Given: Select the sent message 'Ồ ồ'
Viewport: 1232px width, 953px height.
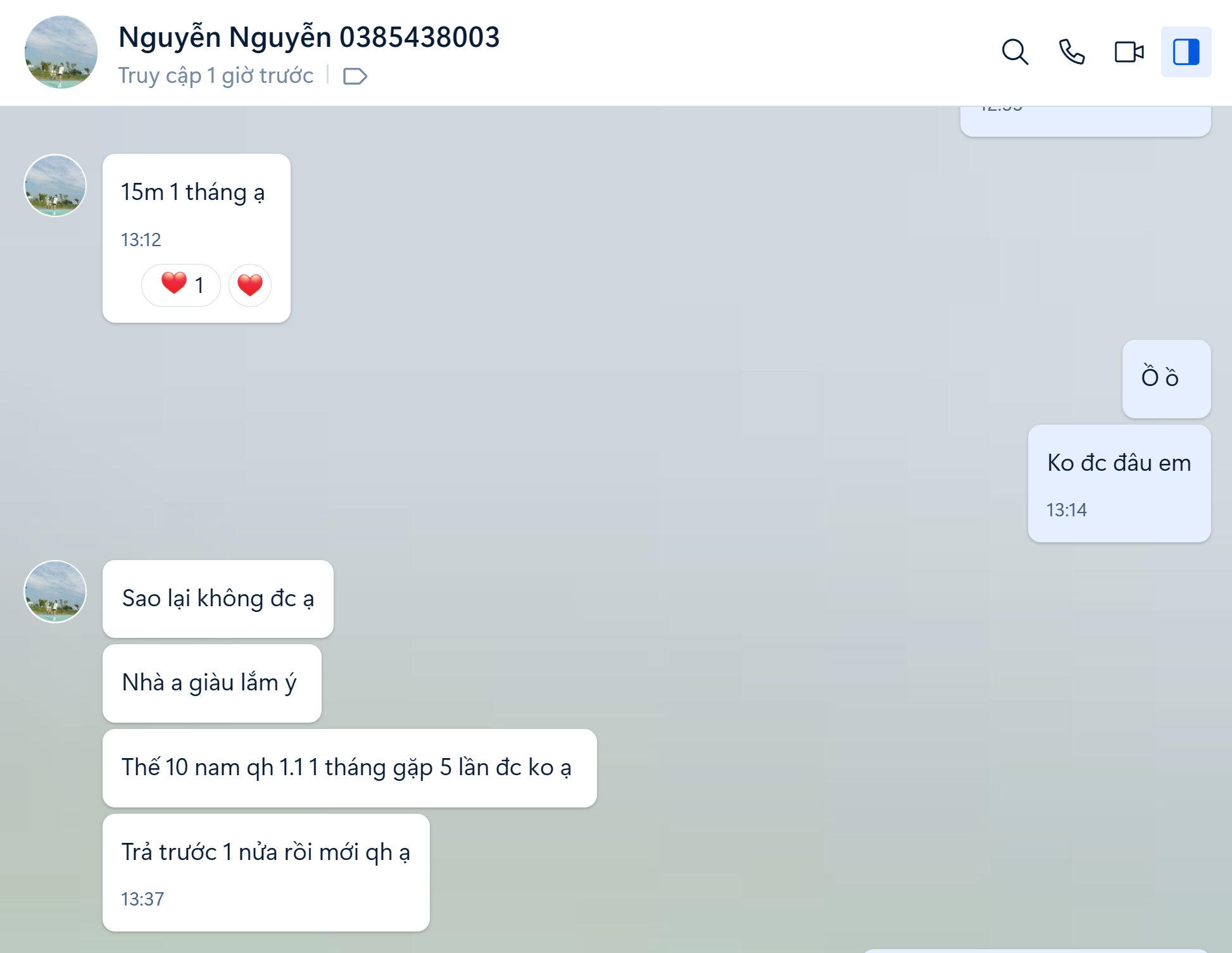Looking at the screenshot, I should coord(1159,378).
